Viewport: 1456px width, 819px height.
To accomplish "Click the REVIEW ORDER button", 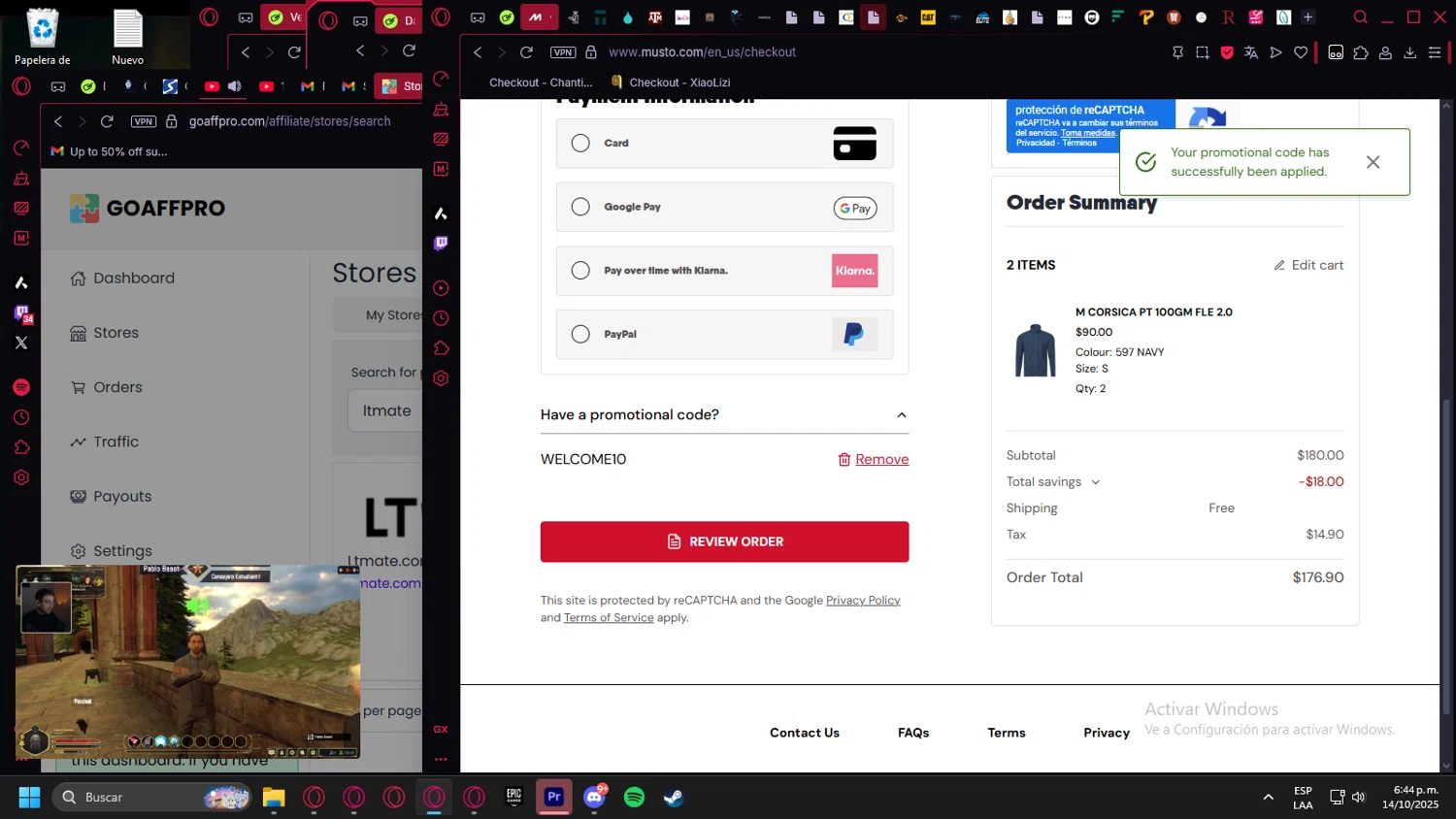I will click(x=724, y=541).
